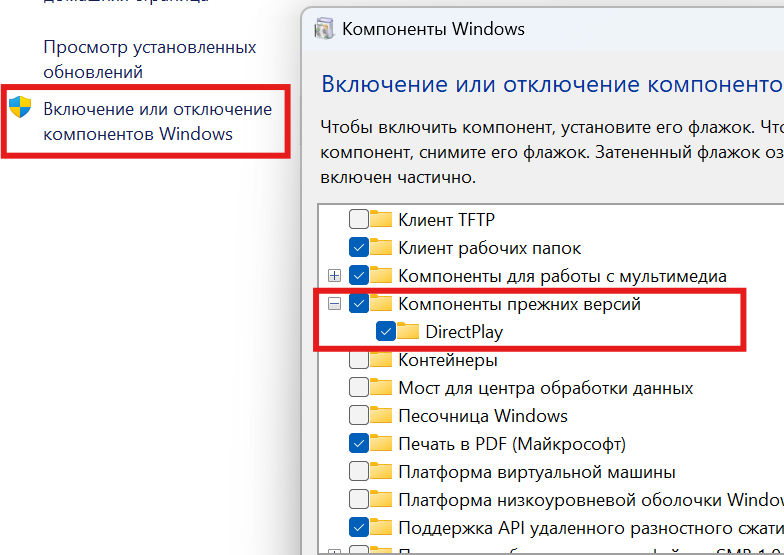784x555 pixels.
Task: Expand Компоненты для работы с мультимедиа node
Action: (335, 276)
